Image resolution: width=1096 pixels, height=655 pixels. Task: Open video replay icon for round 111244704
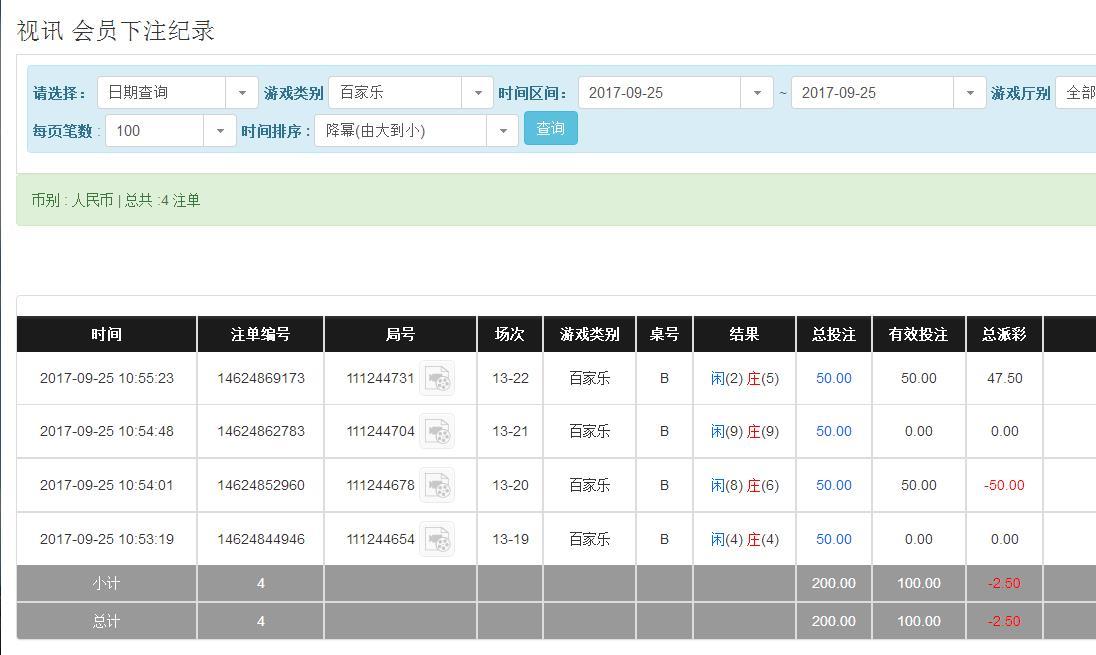tap(437, 432)
